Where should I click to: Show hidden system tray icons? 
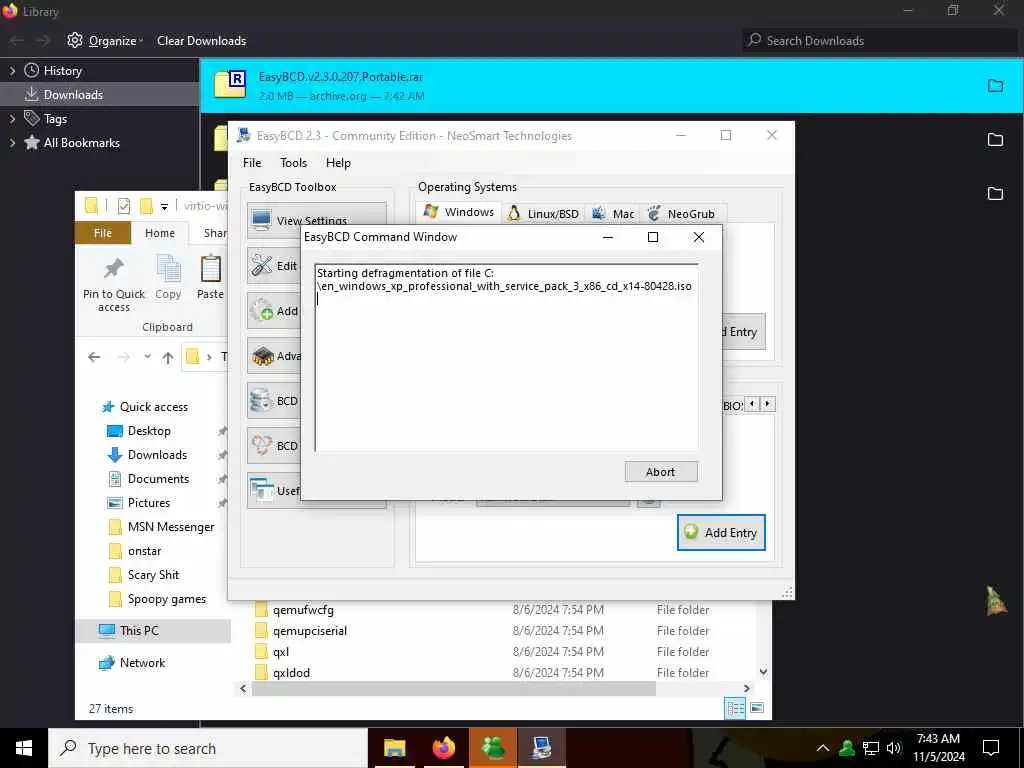click(823, 748)
